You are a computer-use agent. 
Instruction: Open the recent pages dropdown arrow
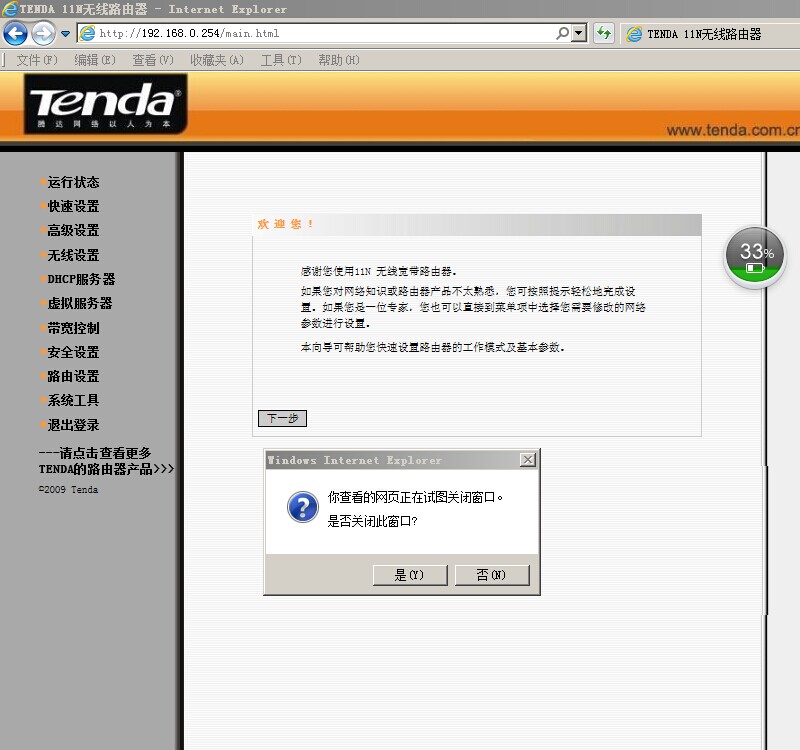tap(65, 34)
